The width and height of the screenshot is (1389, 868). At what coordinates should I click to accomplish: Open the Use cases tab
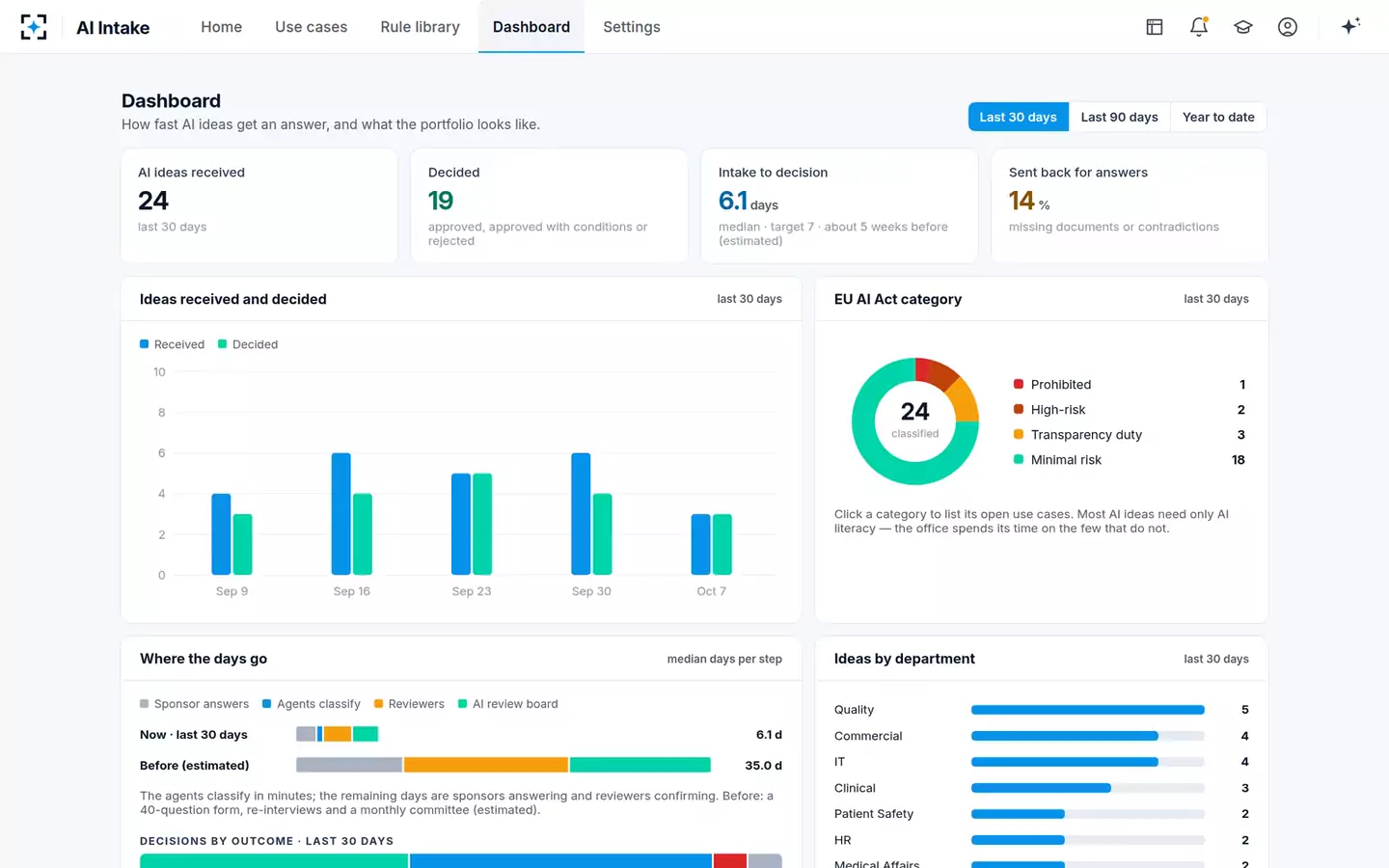(311, 27)
